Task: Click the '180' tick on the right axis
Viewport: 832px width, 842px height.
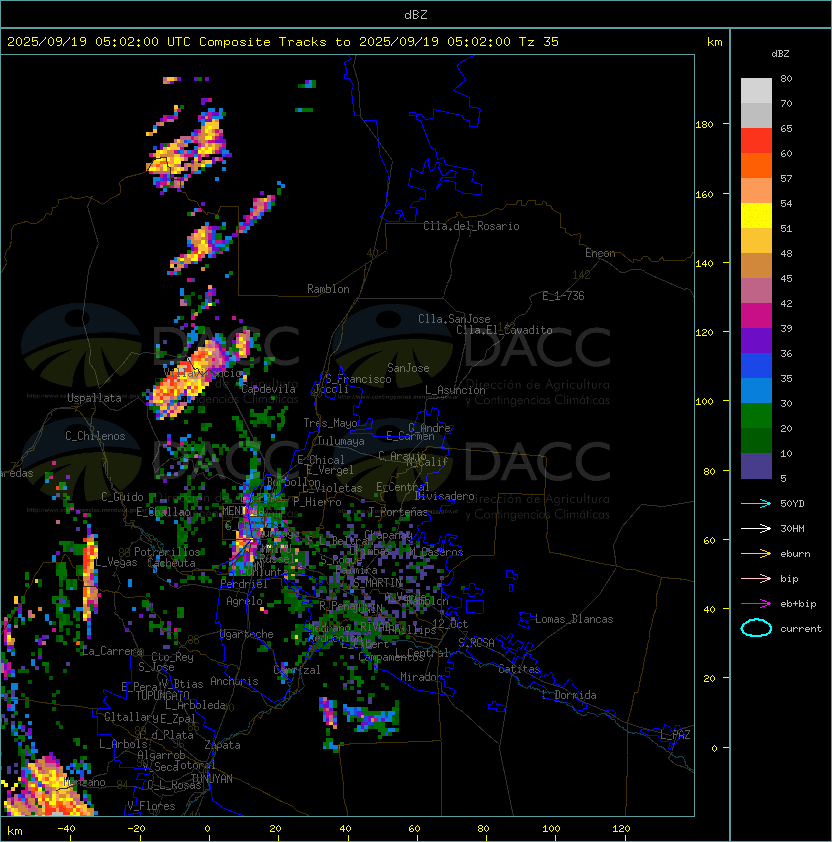Action: click(x=704, y=124)
